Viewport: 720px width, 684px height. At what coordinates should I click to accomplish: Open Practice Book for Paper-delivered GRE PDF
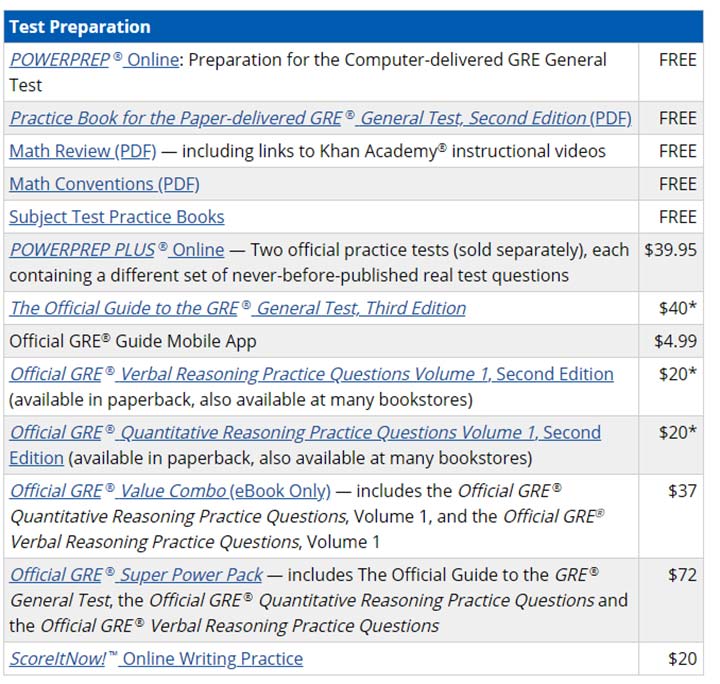click(x=321, y=118)
